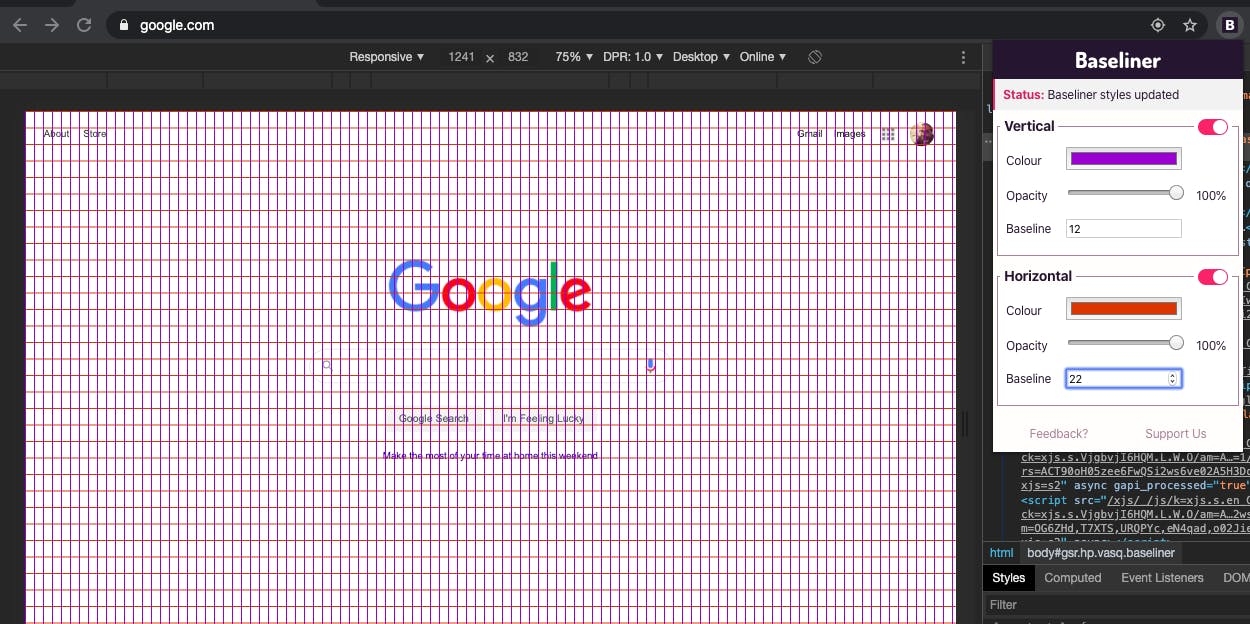Click the lock icon beside google.com
Screen dimensions: 1250x624
point(124,26)
